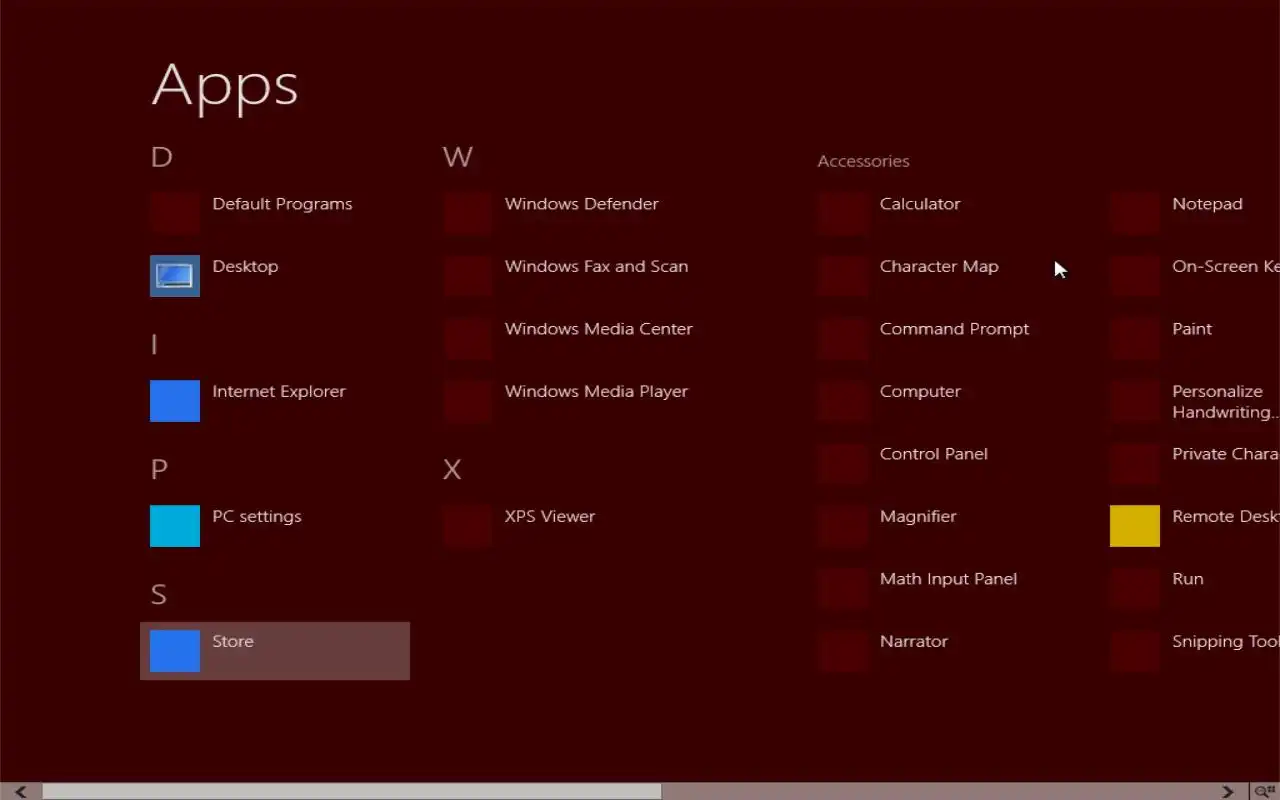This screenshot has width=1280, height=800.
Task: Open Math Input Panel label
Action: point(948,579)
